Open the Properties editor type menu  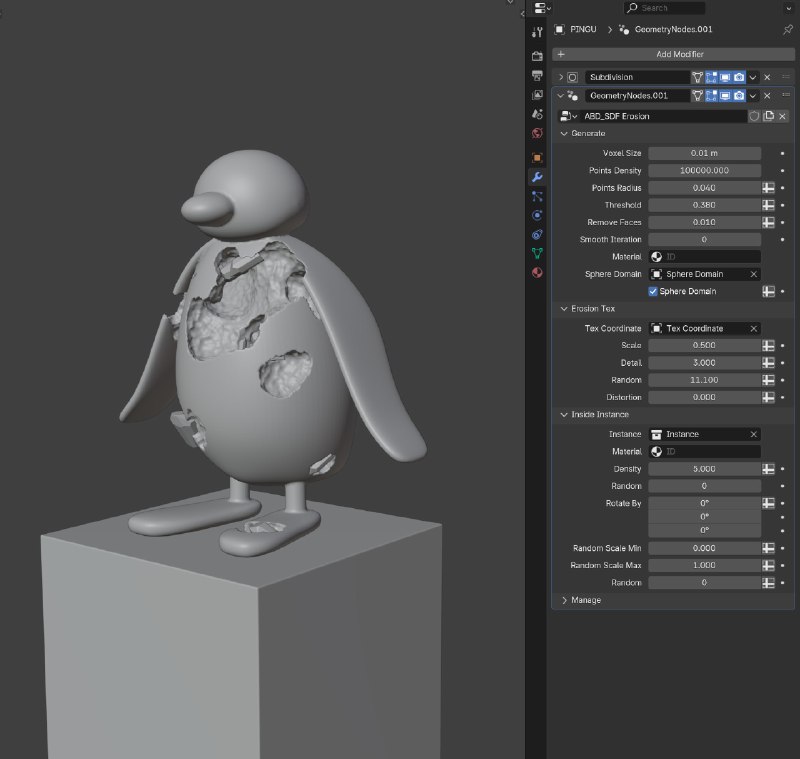542,8
